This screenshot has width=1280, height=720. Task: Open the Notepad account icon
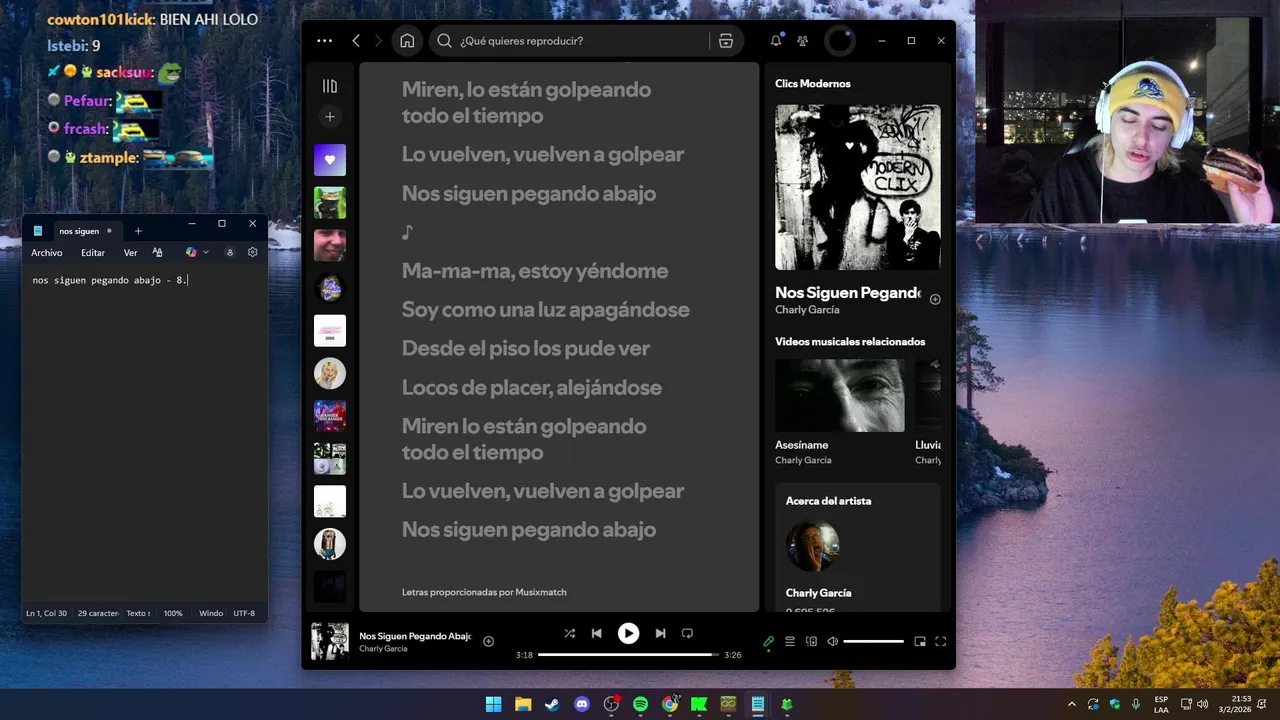pos(230,253)
